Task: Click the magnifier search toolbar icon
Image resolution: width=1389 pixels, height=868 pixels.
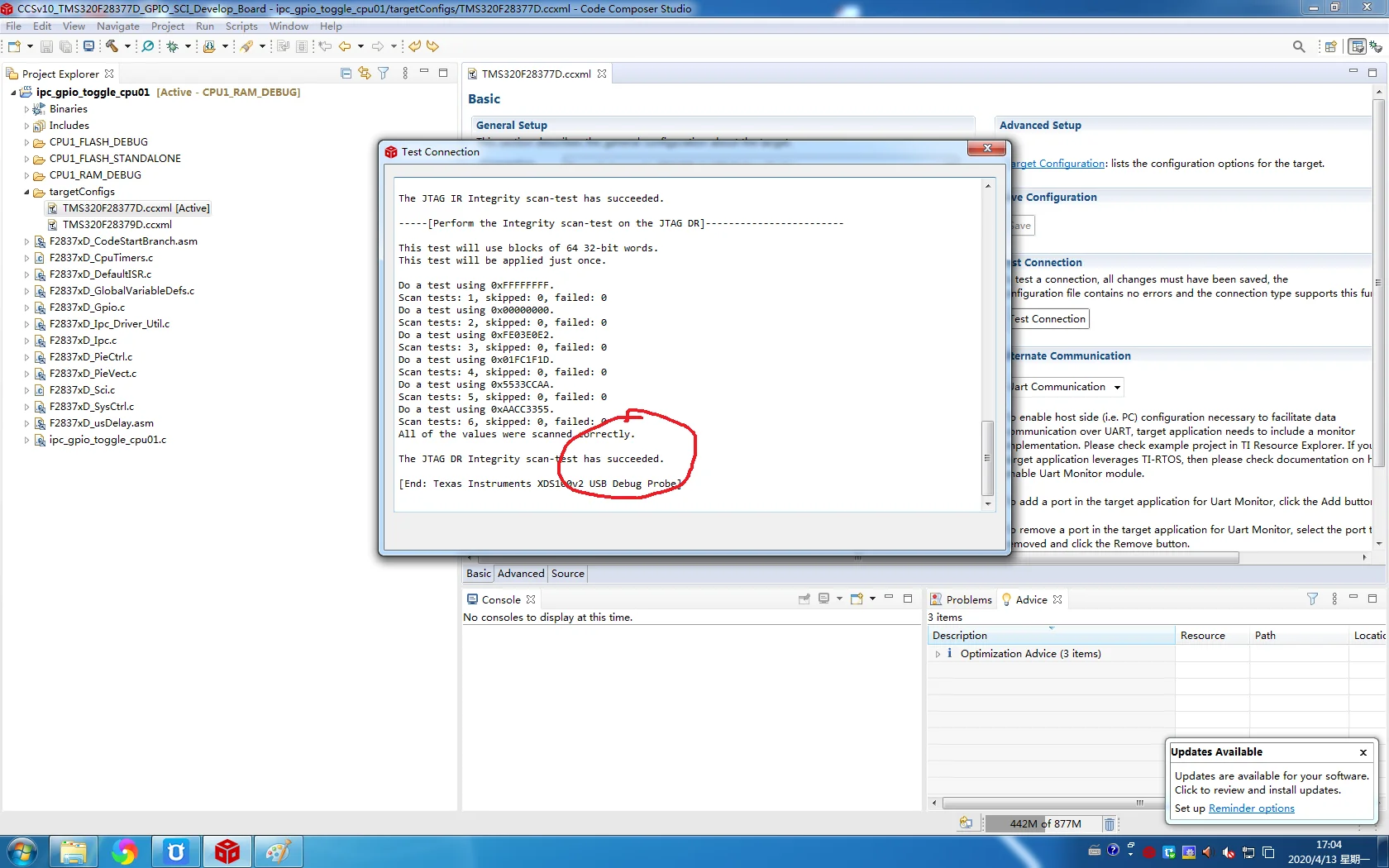Action: [x=148, y=46]
